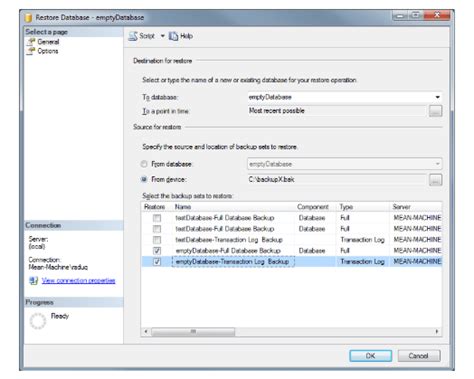Click the progress spinner icon
Image resolution: width=474 pixels, height=379 pixels.
point(38,321)
